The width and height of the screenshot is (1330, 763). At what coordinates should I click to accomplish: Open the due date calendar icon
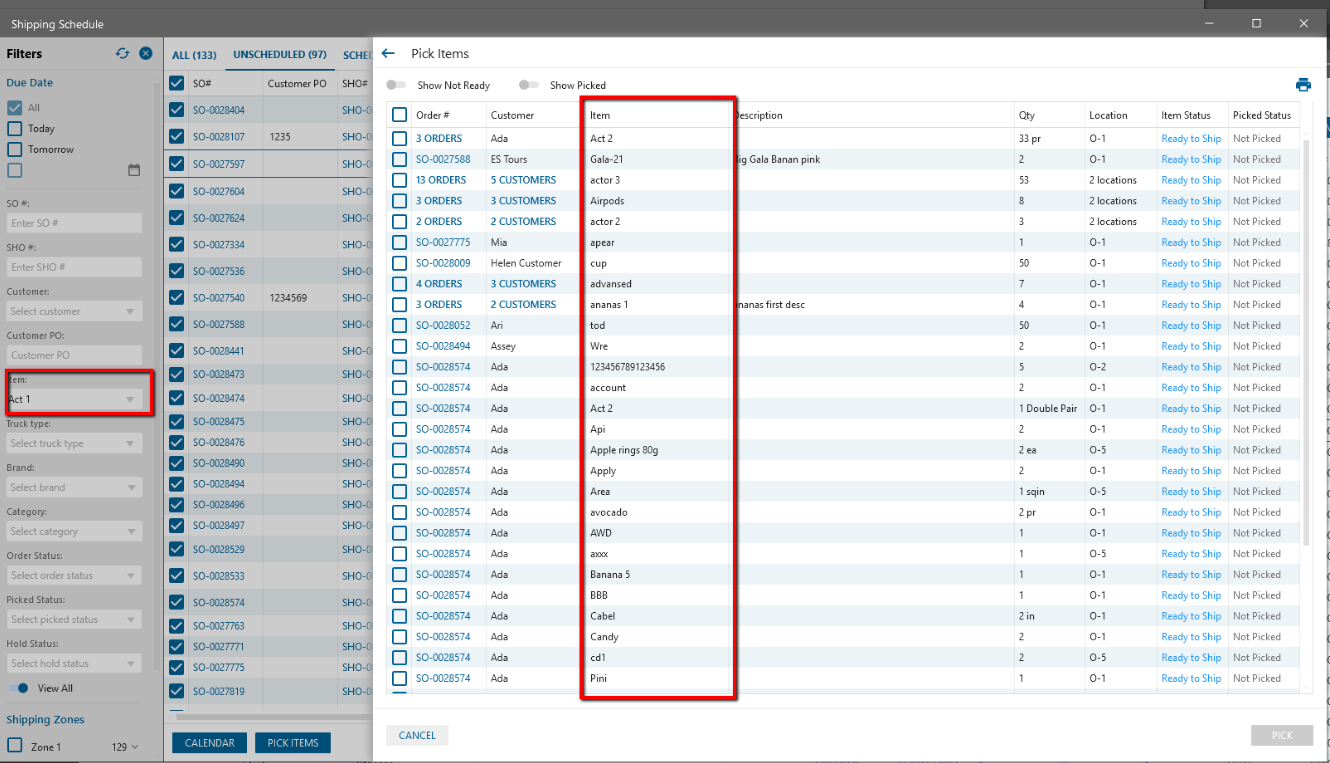[134, 171]
